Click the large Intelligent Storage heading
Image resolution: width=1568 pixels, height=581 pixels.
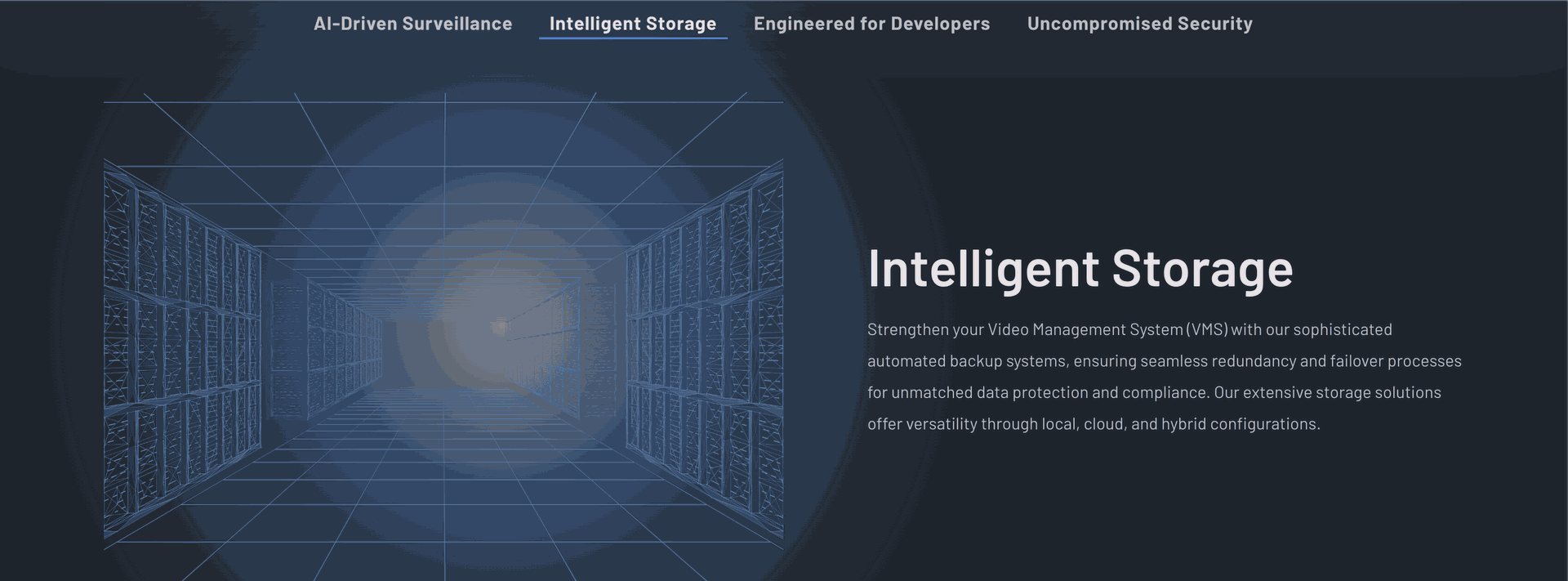[1080, 268]
